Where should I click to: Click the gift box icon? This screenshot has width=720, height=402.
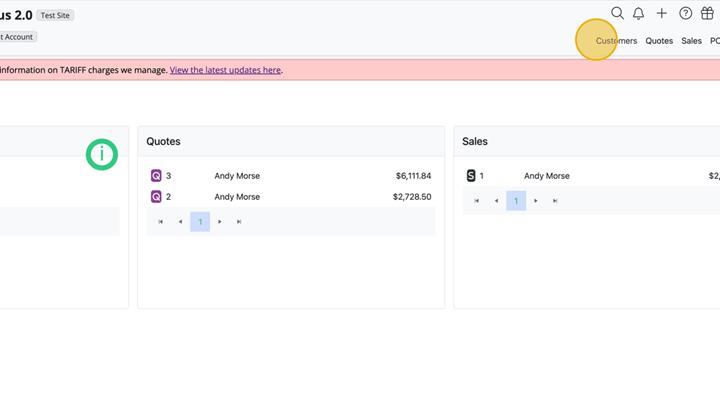[708, 13]
